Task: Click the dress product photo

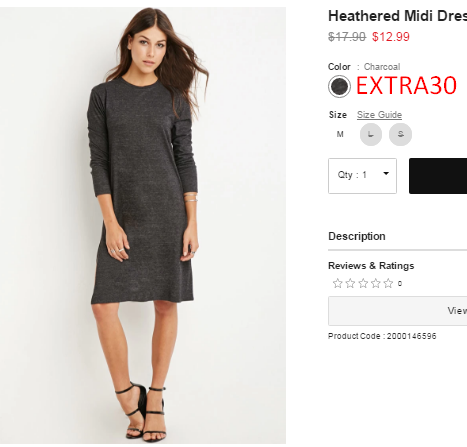Action: click(143, 225)
